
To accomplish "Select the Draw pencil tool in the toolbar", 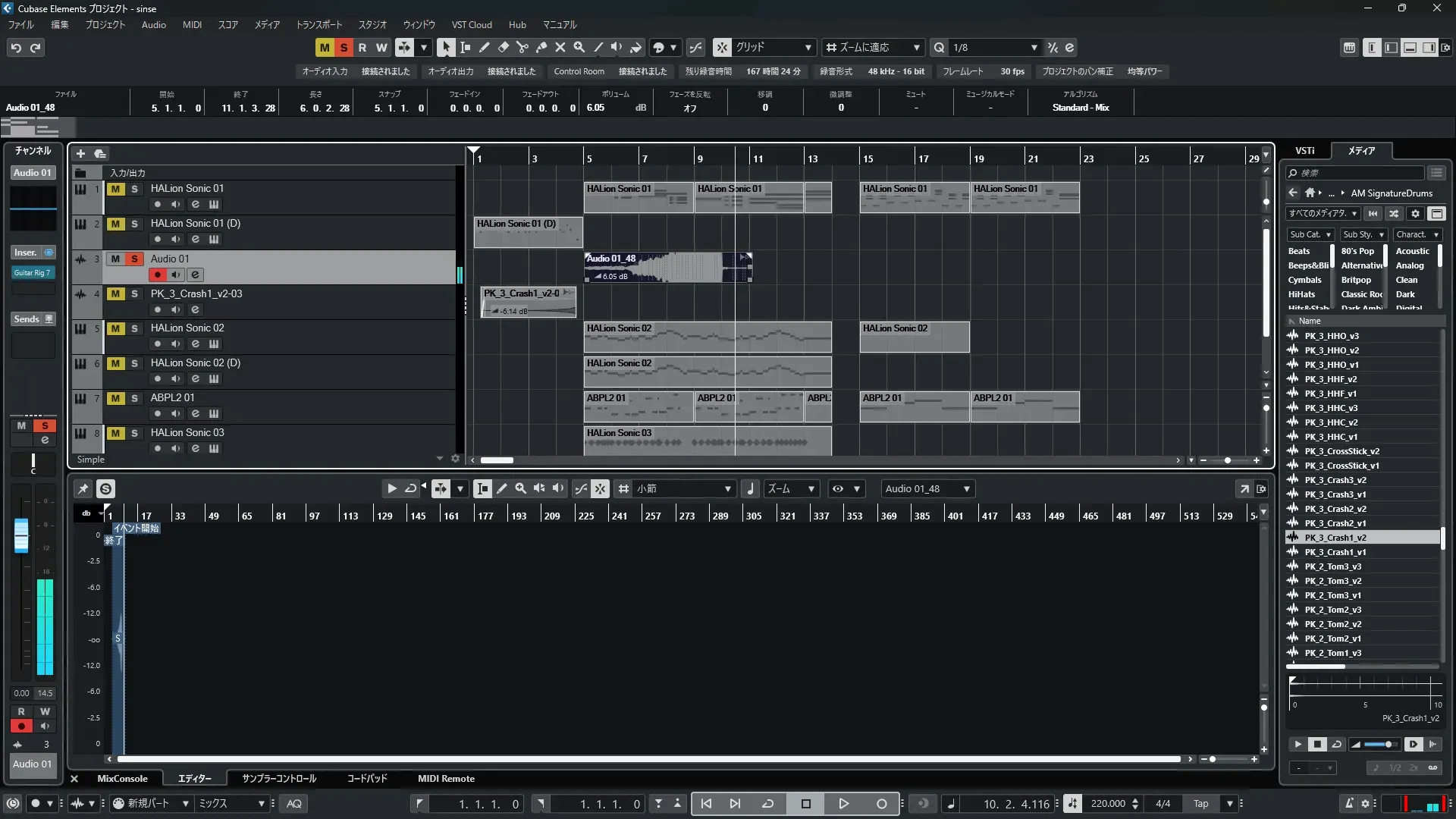I will tap(484, 47).
